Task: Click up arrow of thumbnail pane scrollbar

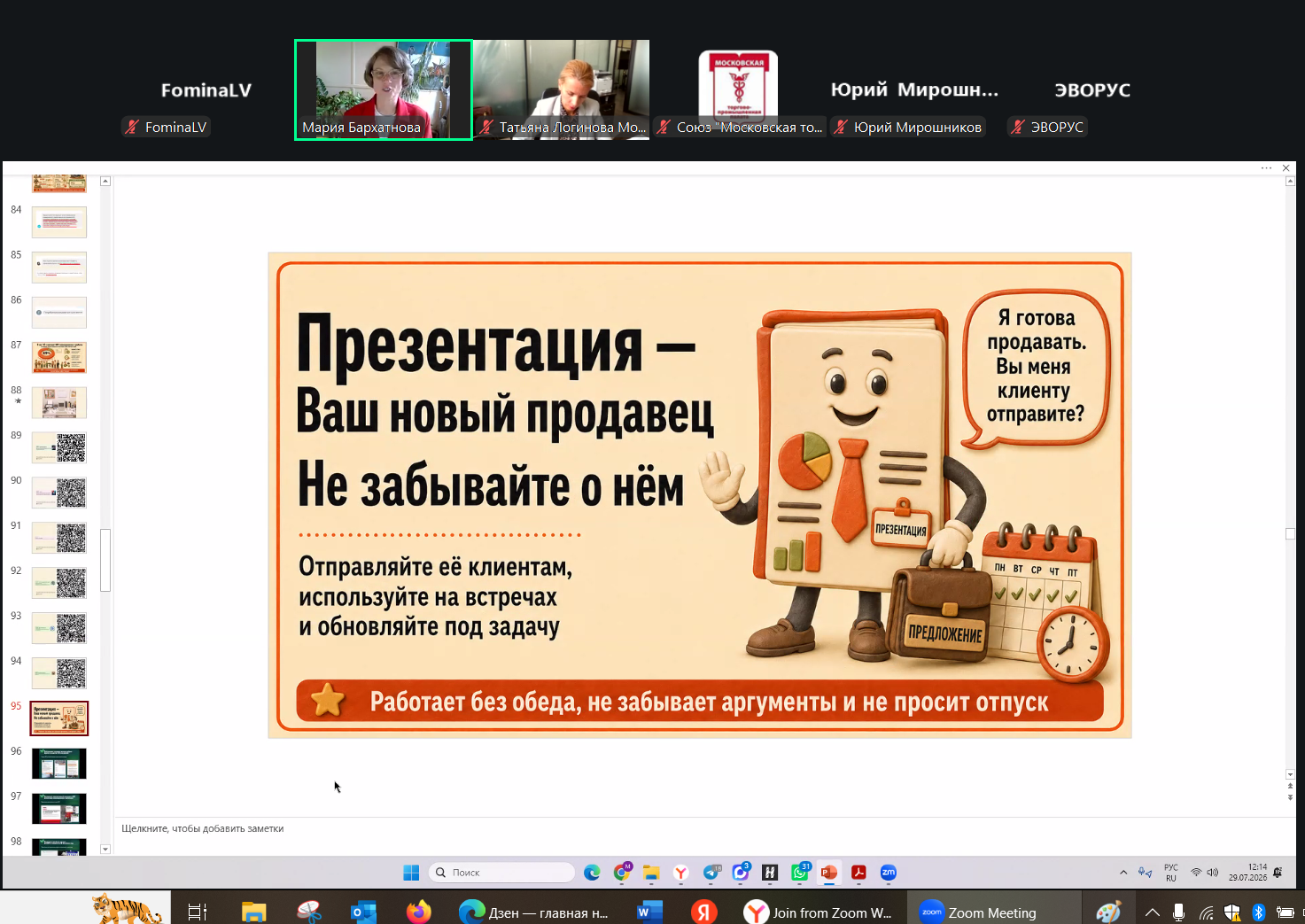Action: coord(105,181)
